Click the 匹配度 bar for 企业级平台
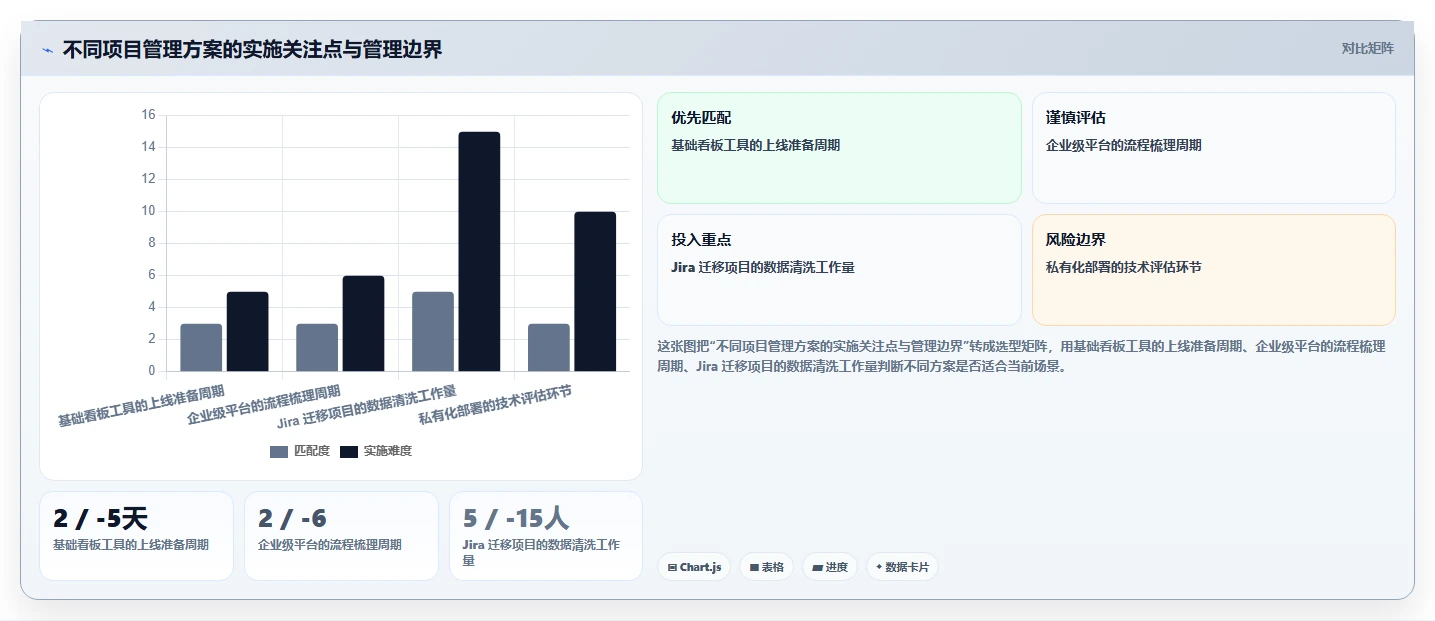The image size is (1435, 621). [317, 347]
